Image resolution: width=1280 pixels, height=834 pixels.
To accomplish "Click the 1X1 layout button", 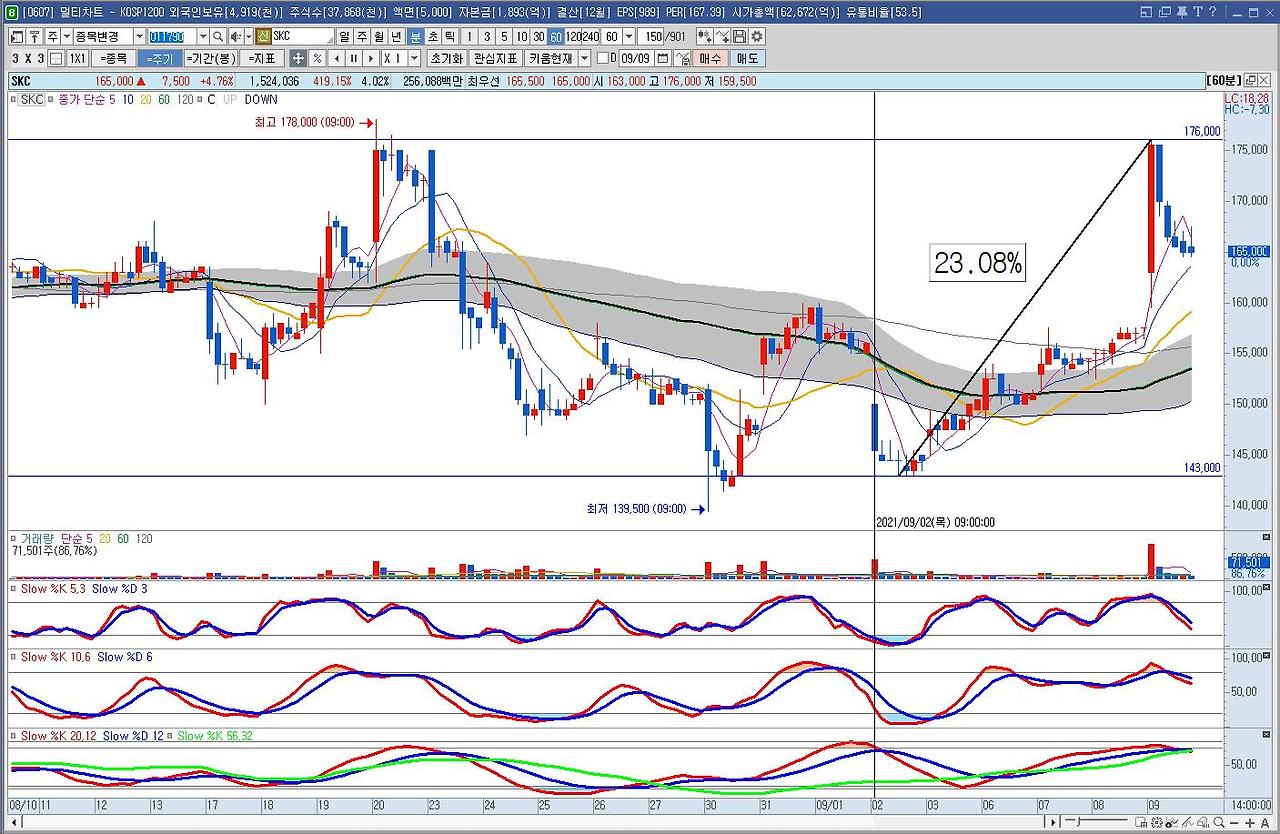I will tap(78, 58).
